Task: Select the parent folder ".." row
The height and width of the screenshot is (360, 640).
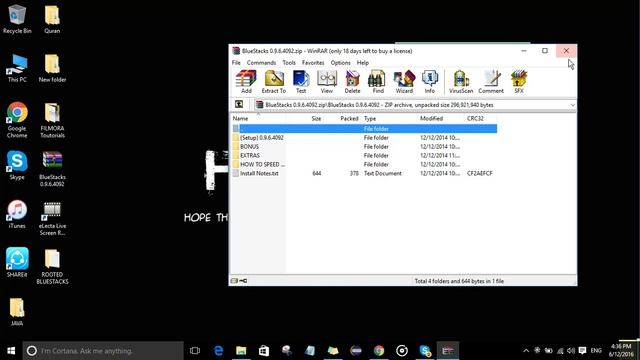Action: click(x=364, y=129)
